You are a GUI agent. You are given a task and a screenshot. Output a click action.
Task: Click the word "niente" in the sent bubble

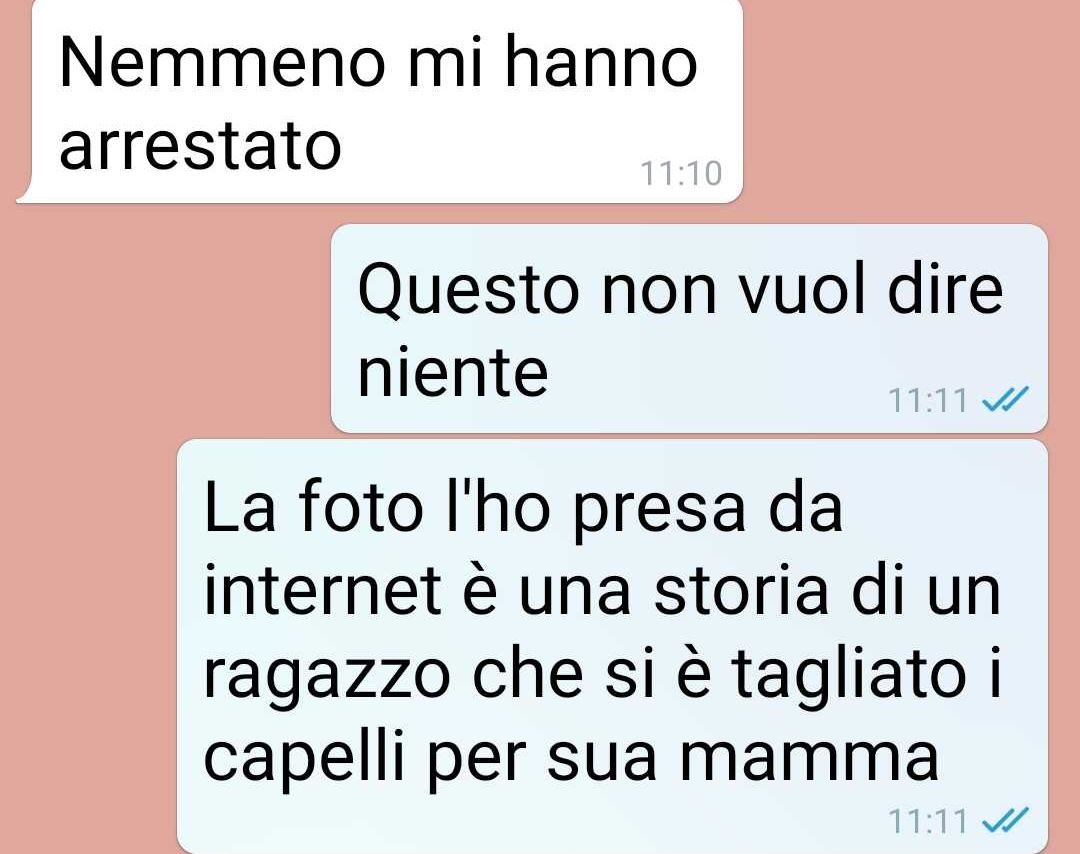tap(453, 373)
